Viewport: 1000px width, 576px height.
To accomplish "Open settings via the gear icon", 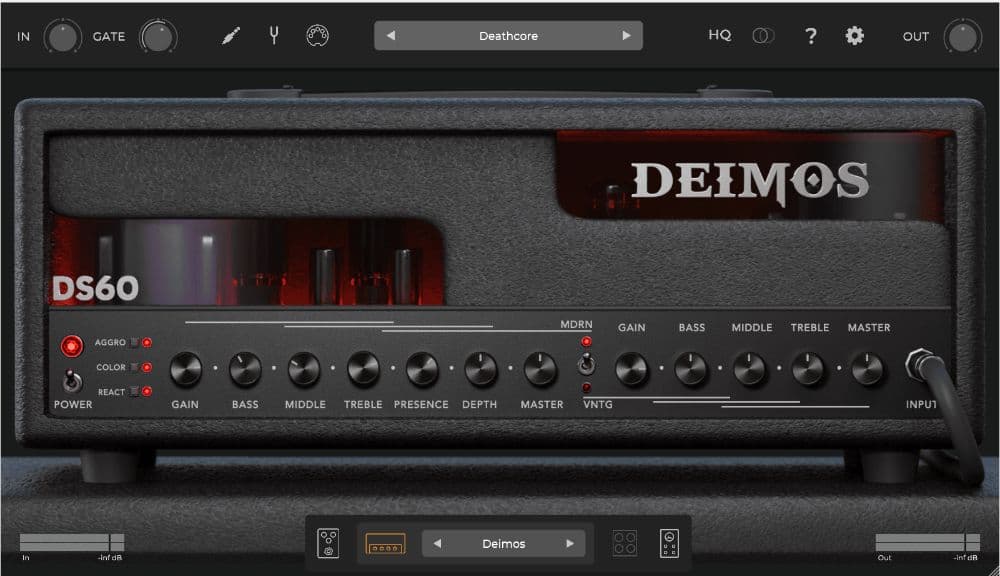I will click(x=855, y=36).
